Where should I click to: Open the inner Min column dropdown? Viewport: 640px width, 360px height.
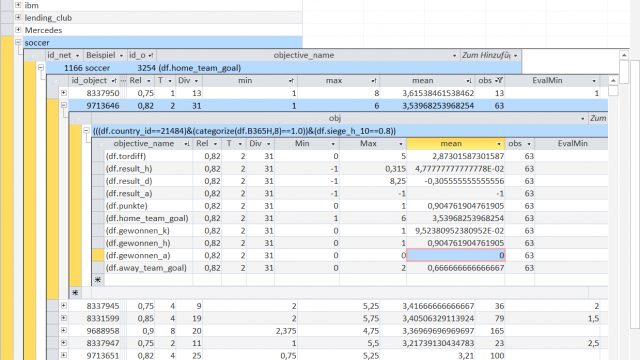click(x=333, y=144)
